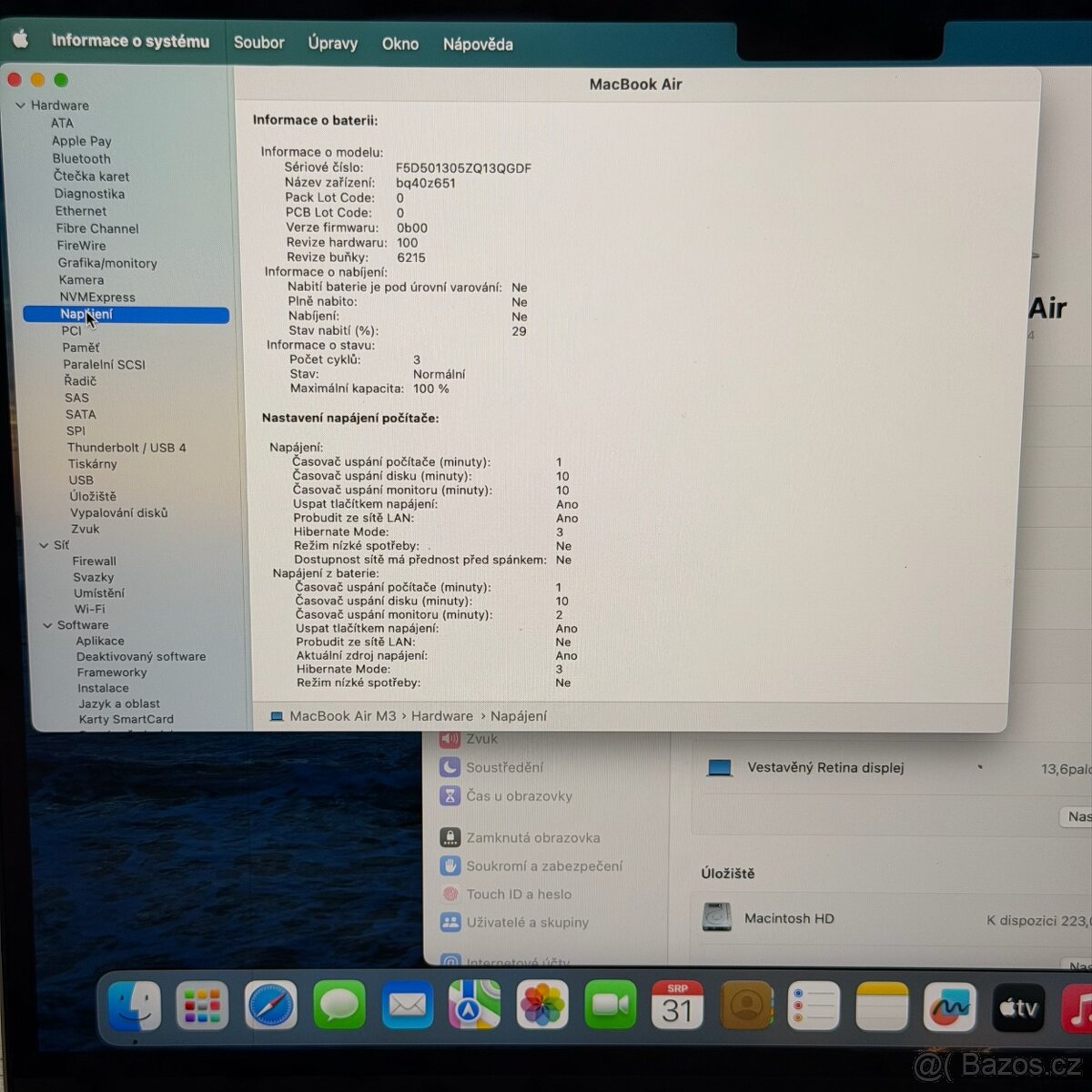Open Freeform from the Dock
The width and height of the screenshot is (1092, 1092).
coord(949,1006)
